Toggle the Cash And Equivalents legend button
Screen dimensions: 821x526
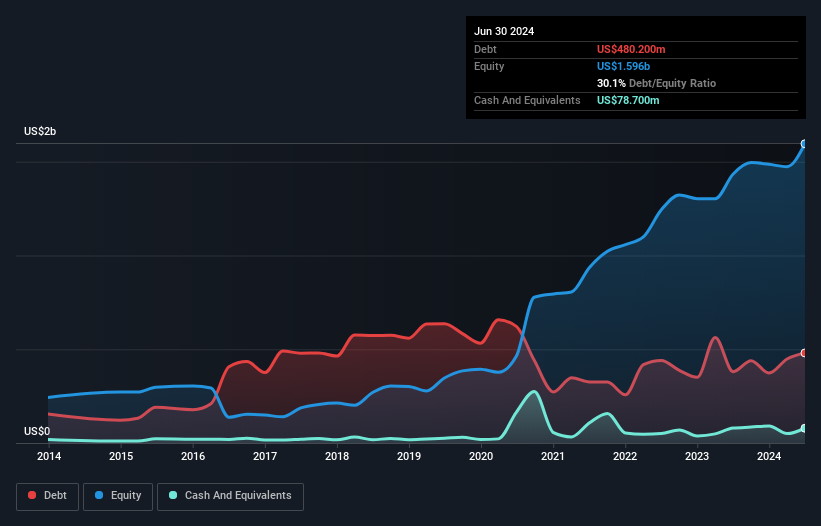pyautogui.click(x=230, y=496)
